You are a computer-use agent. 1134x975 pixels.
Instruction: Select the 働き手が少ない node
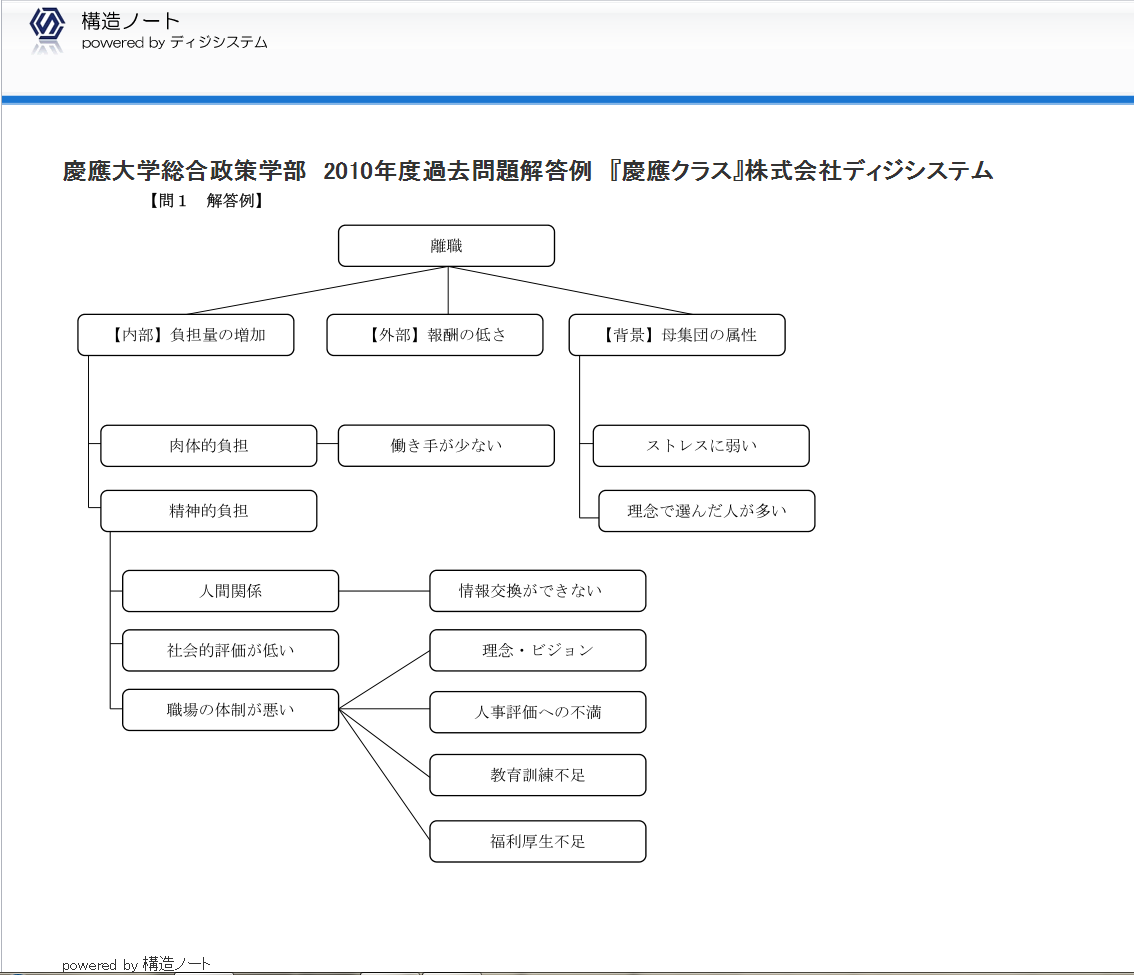[446, 446]
